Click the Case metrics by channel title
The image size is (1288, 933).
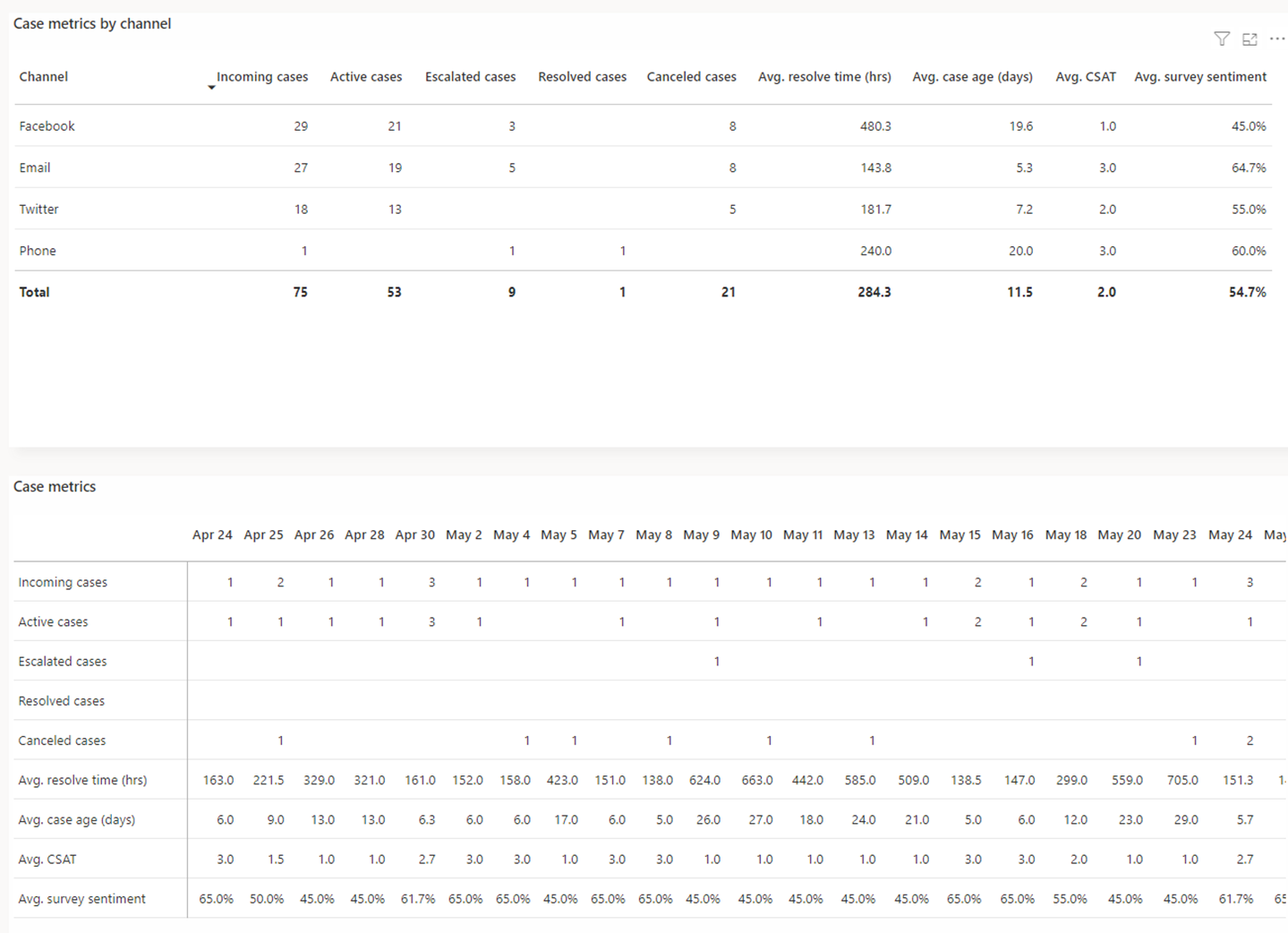pos(92,23)
